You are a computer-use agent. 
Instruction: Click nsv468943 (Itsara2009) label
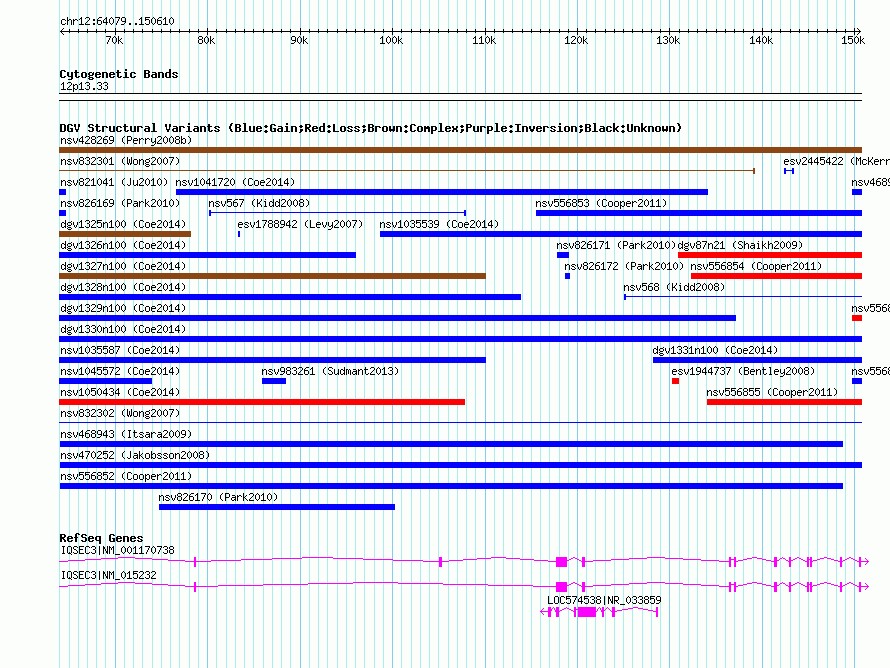126,434
